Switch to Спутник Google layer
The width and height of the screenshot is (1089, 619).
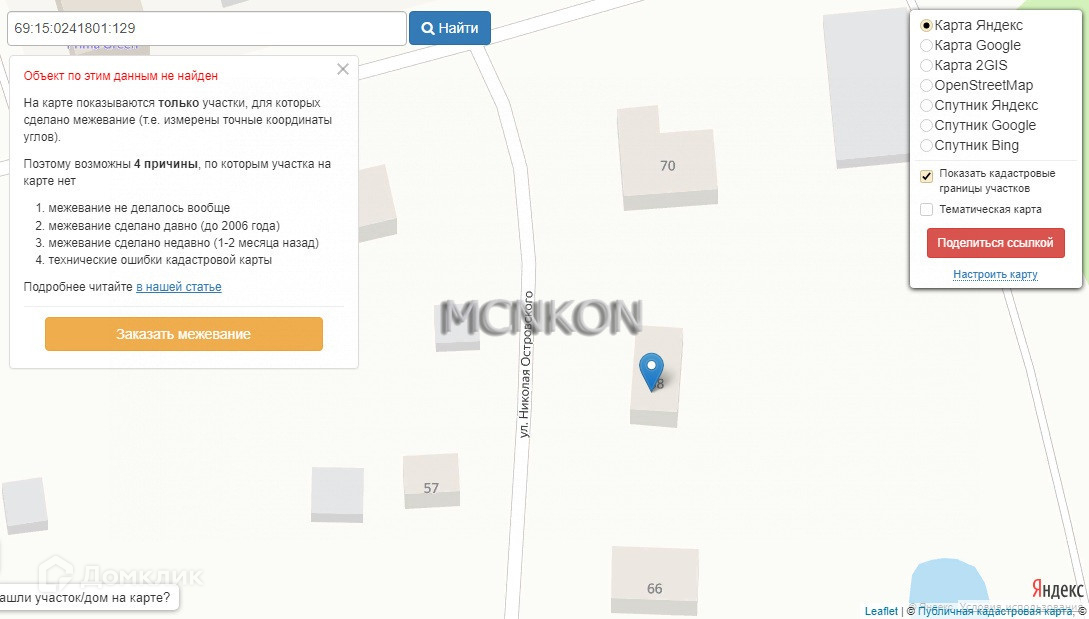[926, 126]
